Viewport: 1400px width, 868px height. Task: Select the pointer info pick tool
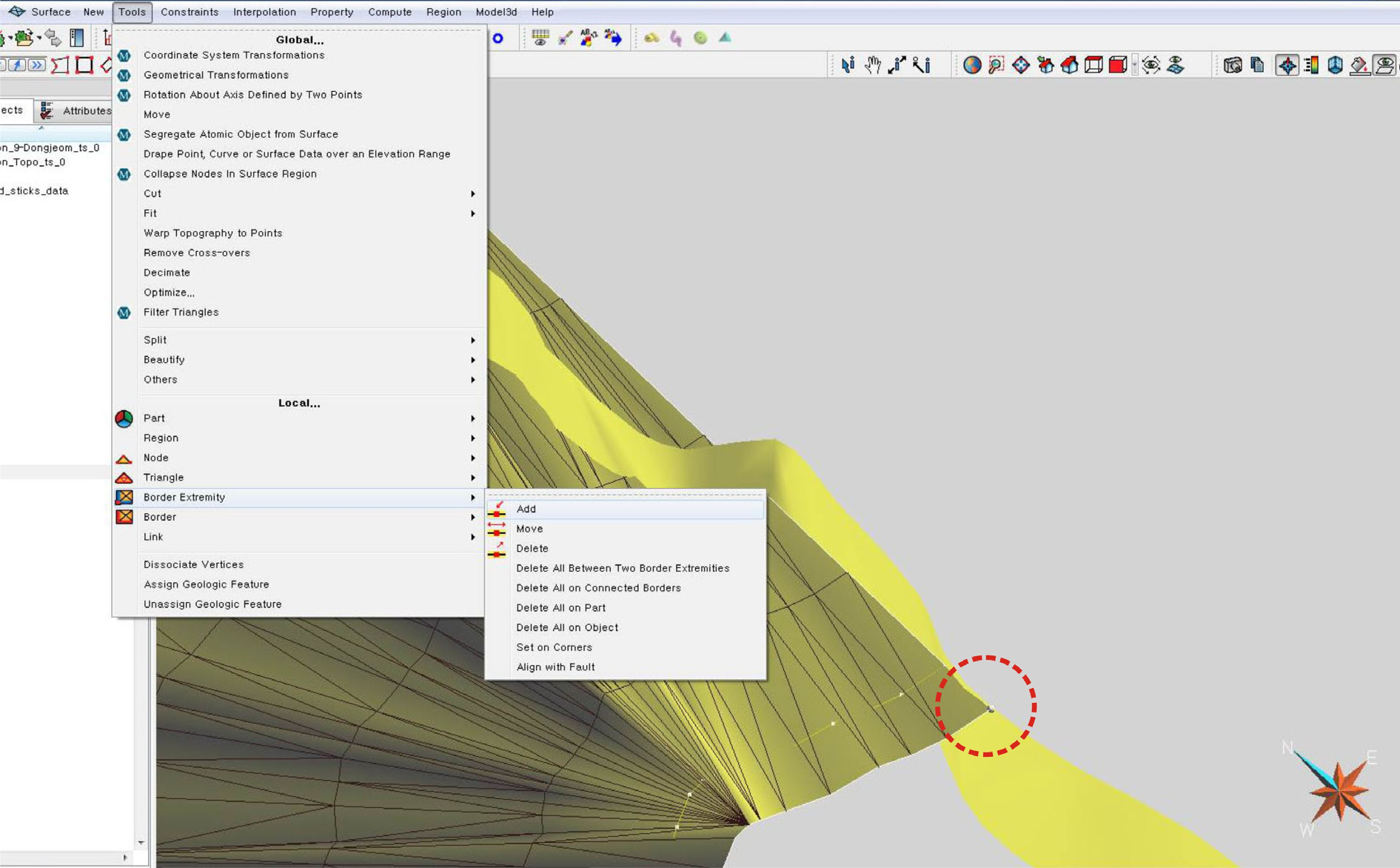(x=848, y=65)
